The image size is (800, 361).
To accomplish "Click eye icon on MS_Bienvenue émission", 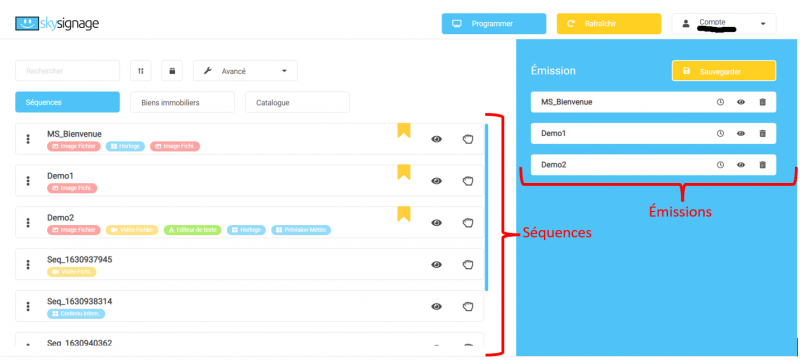I will tap(741, 102).
